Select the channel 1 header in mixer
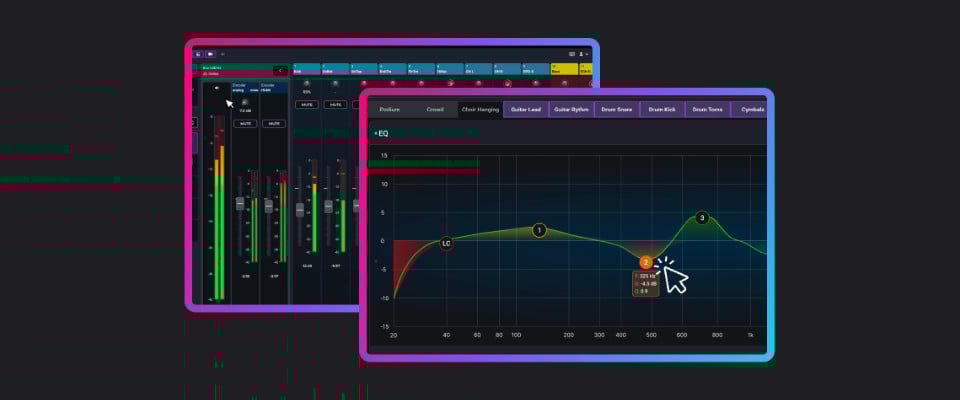The image size is (960, 400). pos(306,69)
